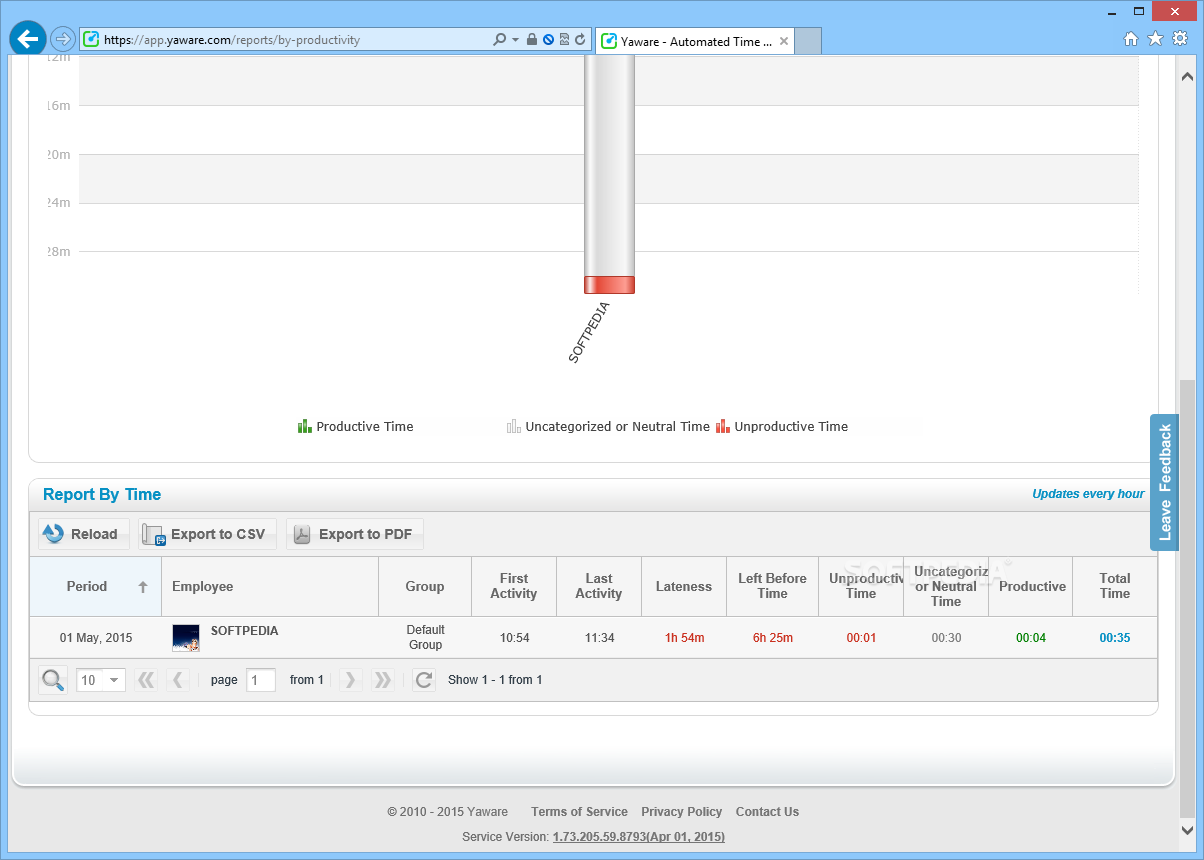1204x860 pixels.
Task: Click the Default Group cell
Action: pos(425,638)
